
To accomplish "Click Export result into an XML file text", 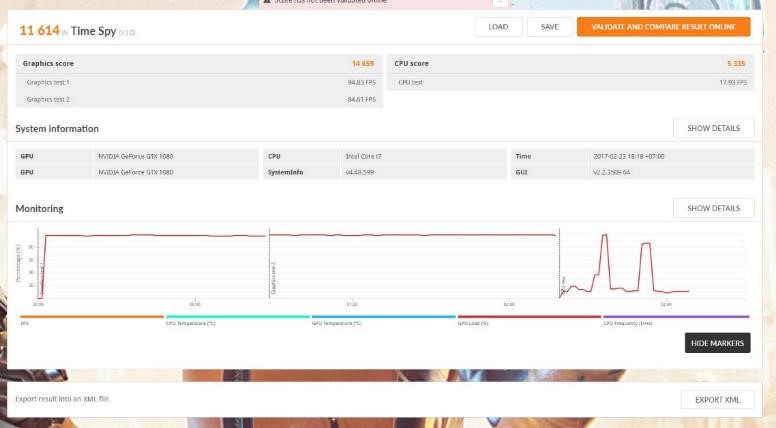I will (x=63, y=399).
